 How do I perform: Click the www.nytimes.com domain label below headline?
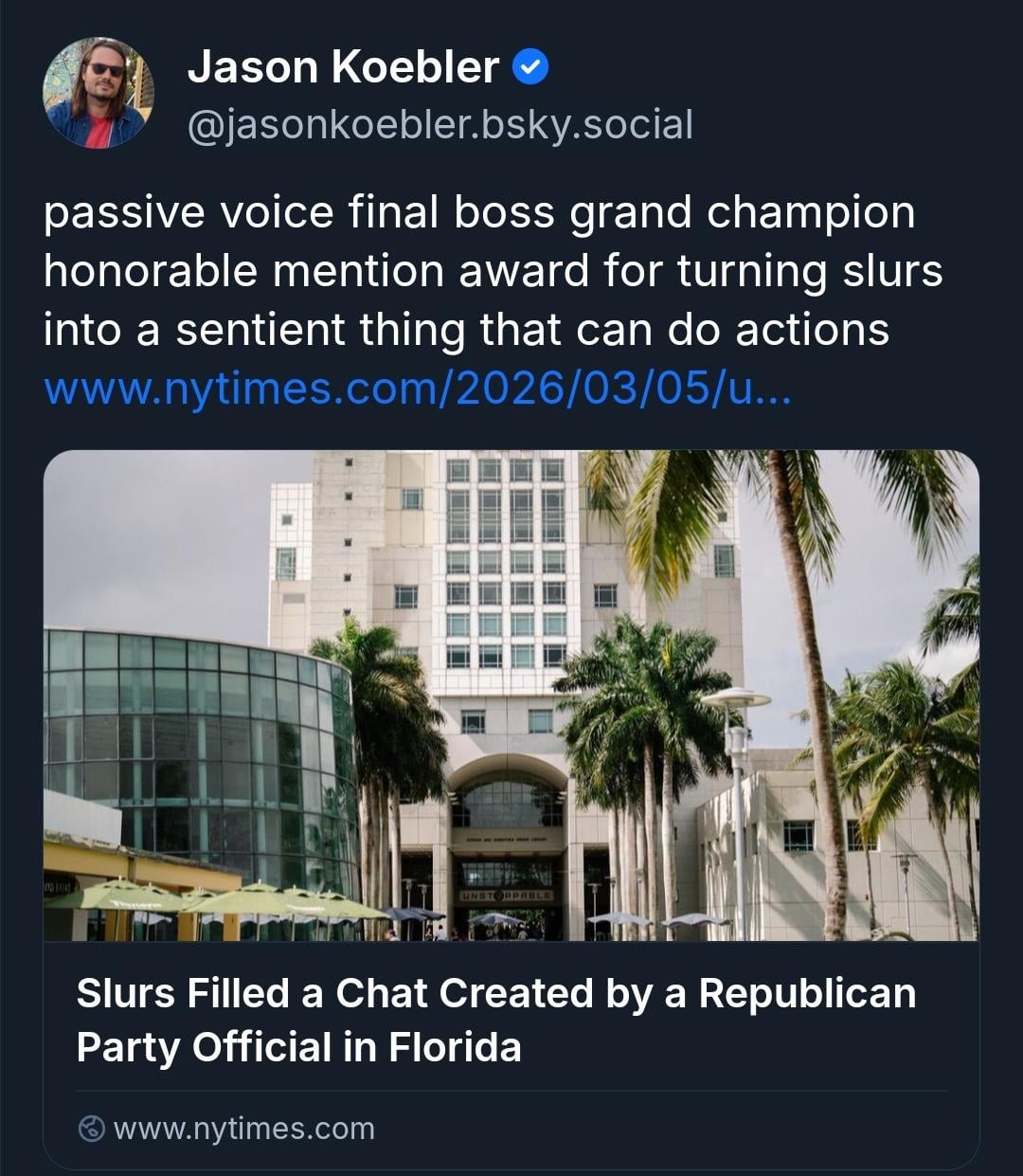tap(243, 1129)
